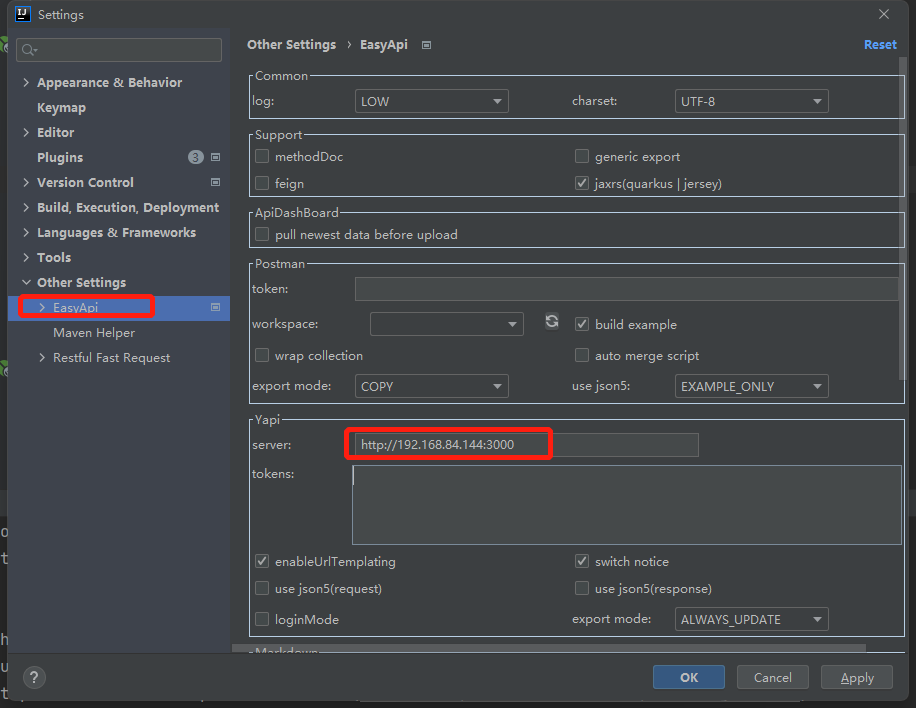Click the Plugins updates badge showing 3

(x=196, y=157)
